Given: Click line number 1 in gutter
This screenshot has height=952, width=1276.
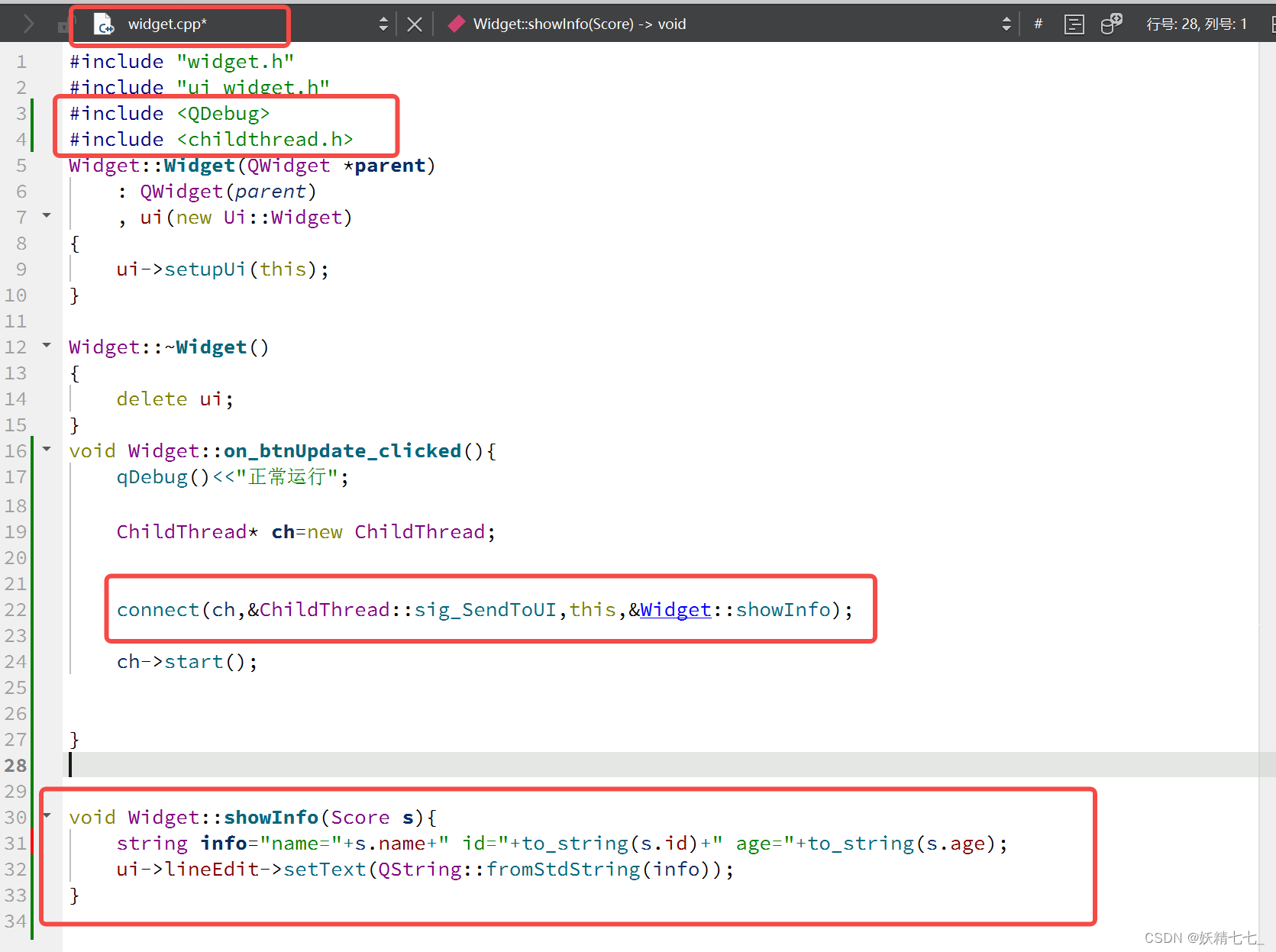Looking at the screenshot, I should click(21, 62).
